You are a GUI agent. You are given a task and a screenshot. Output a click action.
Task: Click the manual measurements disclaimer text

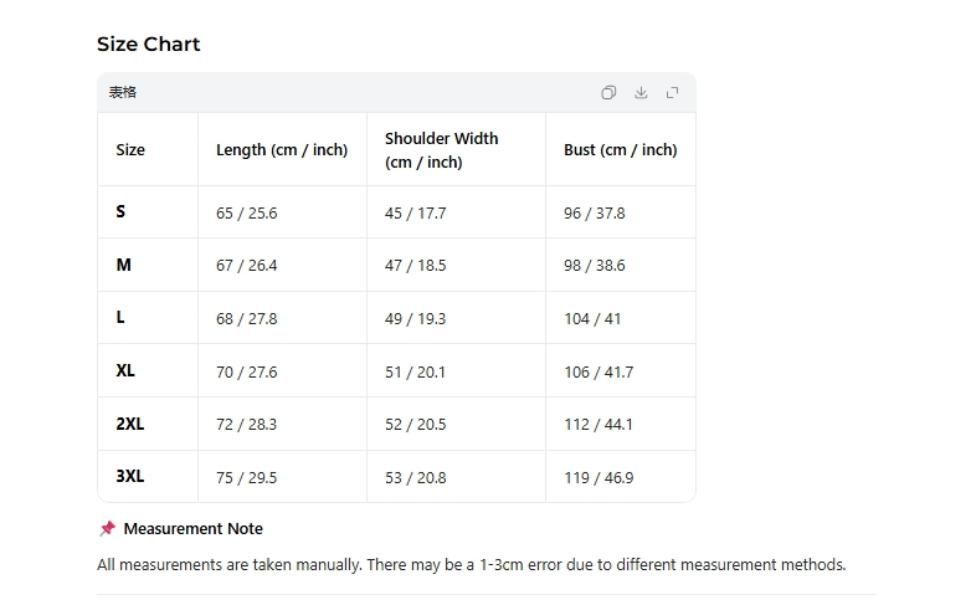471,565
